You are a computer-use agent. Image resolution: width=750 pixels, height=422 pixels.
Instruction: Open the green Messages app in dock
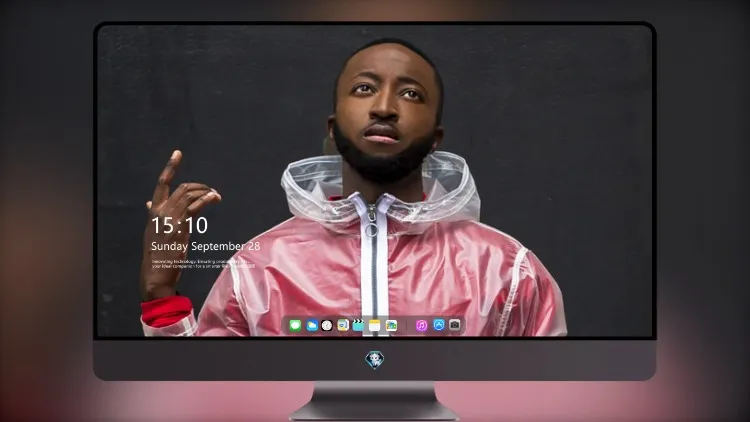pos(295,326)
